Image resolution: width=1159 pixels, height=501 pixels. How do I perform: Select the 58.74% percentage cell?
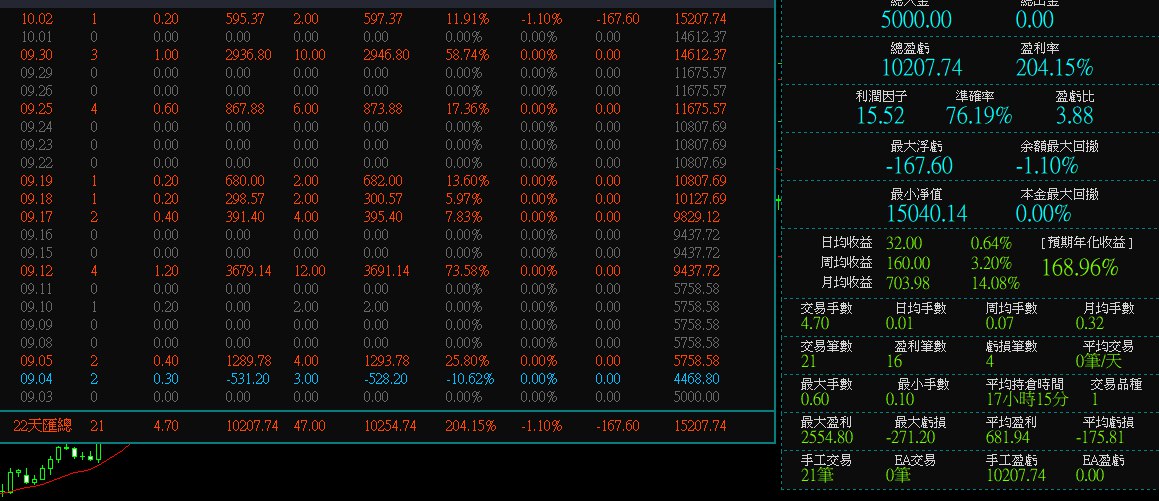(467, 55)
